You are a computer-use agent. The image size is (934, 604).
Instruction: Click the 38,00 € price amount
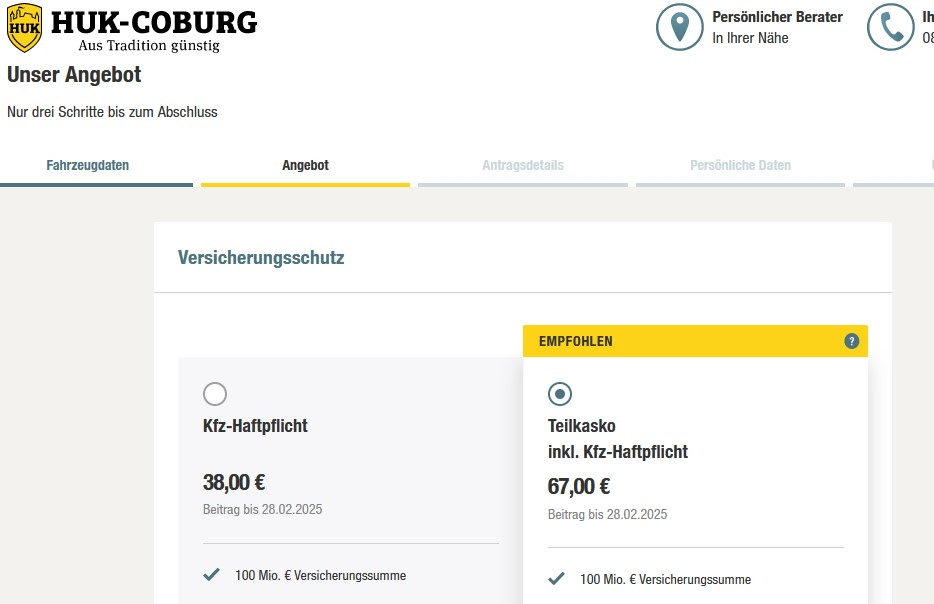pos(234,483)
